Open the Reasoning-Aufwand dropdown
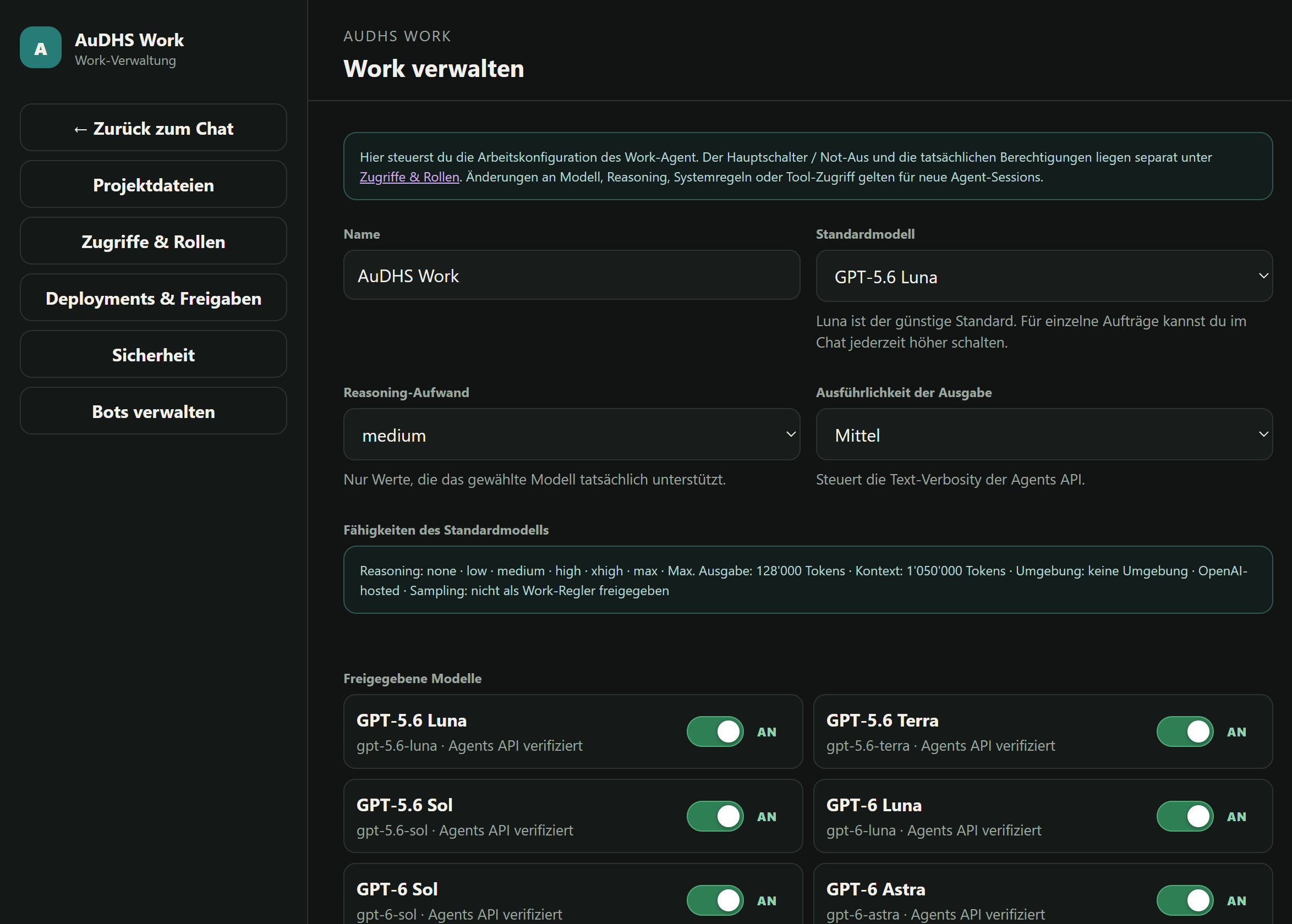1292x924 pixels. [x=571, y=435]
